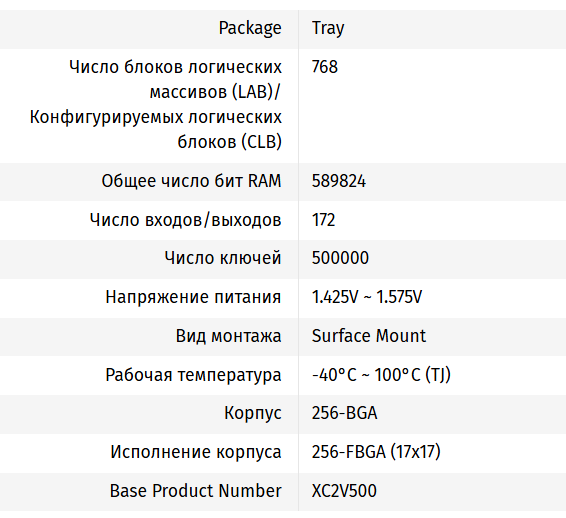The image size is (566, 518).
Task: Select the Общее число бит RAM label
Action: [x=191, y=181]
